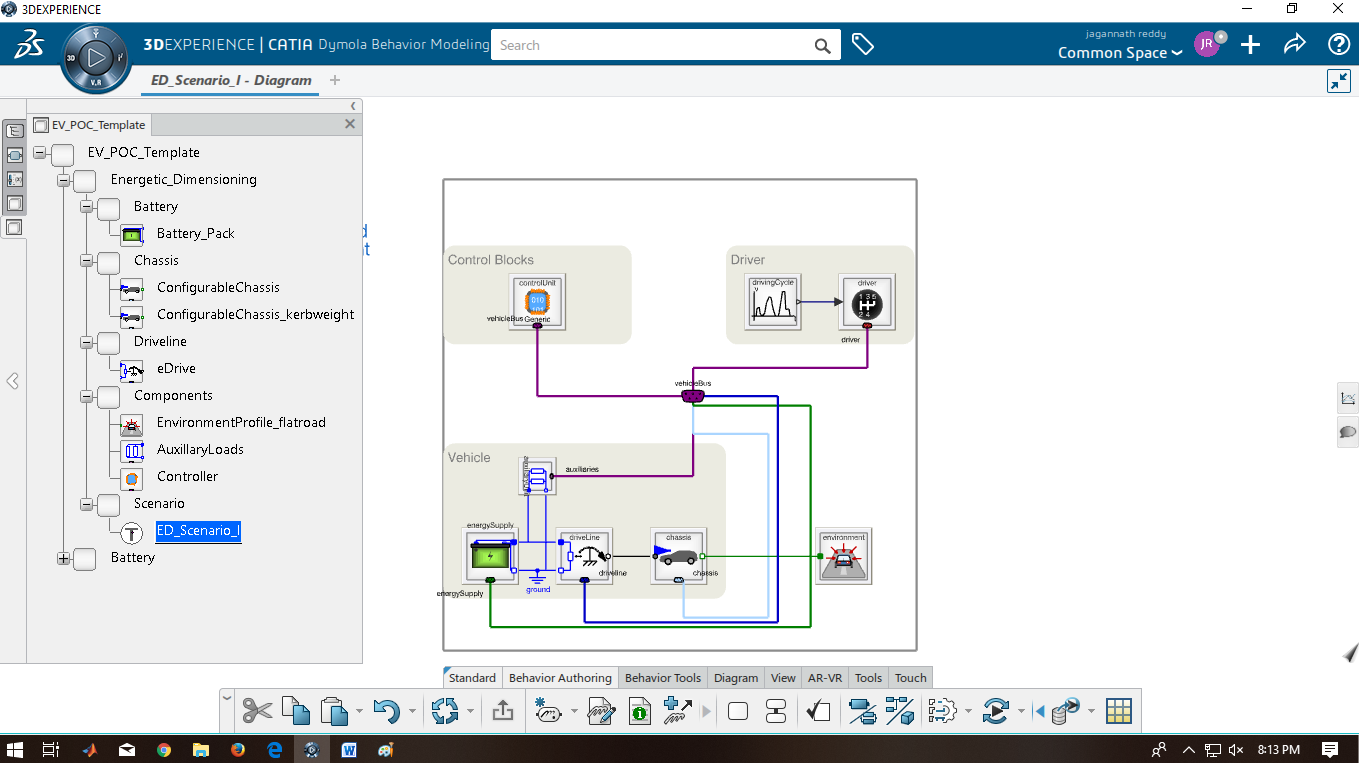
Task: Click the Cut scissors icon
Action: (257, 711)
